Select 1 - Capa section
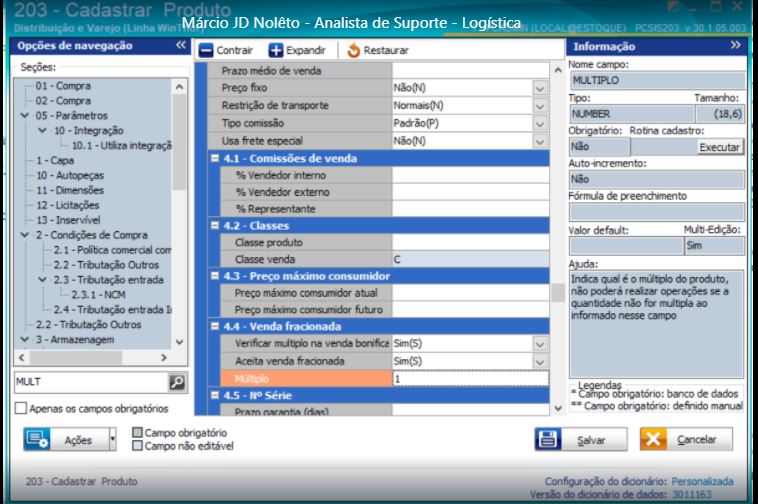Viewport: 758px width, 504px height. pyautogui.click(x=55, y=160)
